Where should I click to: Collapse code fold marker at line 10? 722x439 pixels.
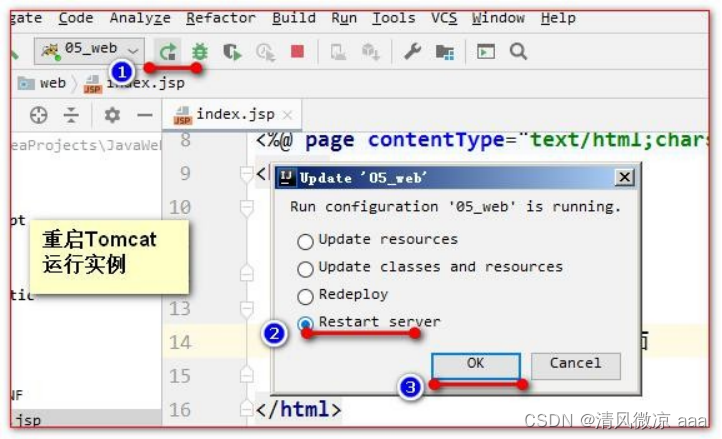coord(247,208)
